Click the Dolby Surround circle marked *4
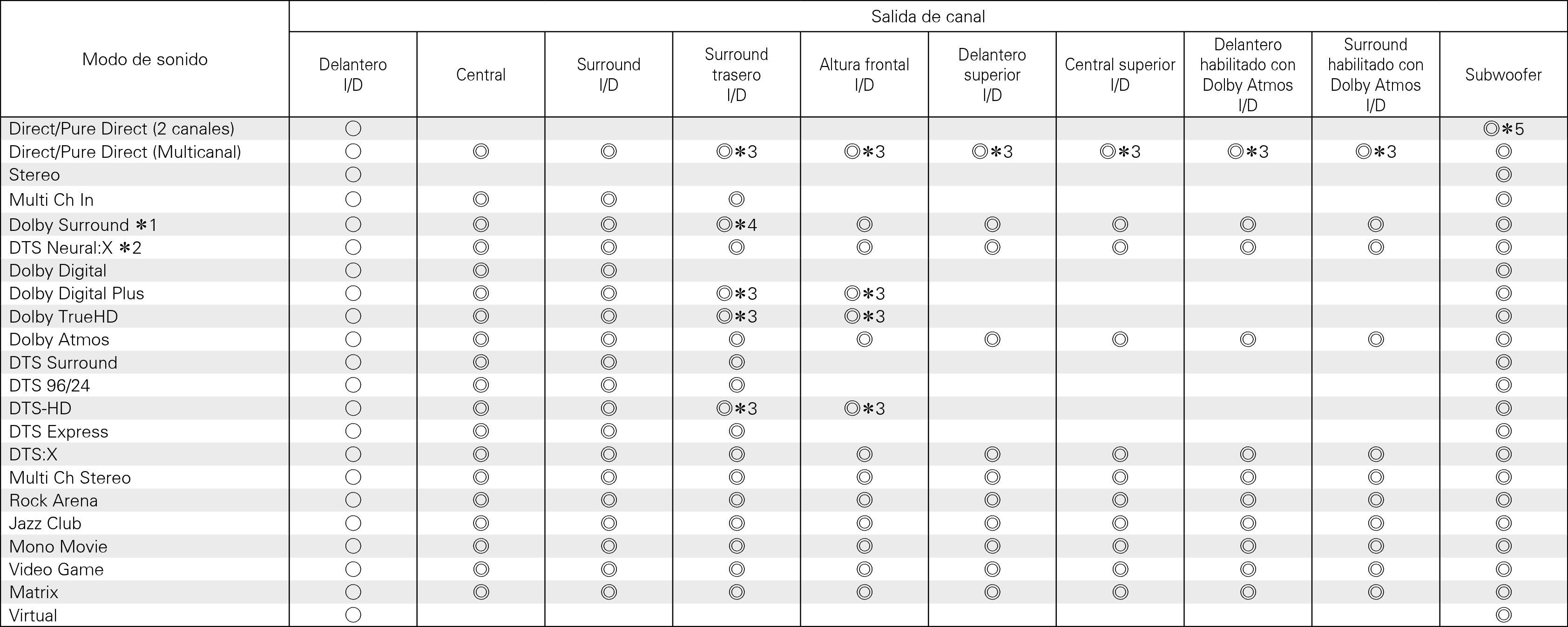Image resolution: width=1568 pixels, height=627 pixels. click(x=724, y=225)
